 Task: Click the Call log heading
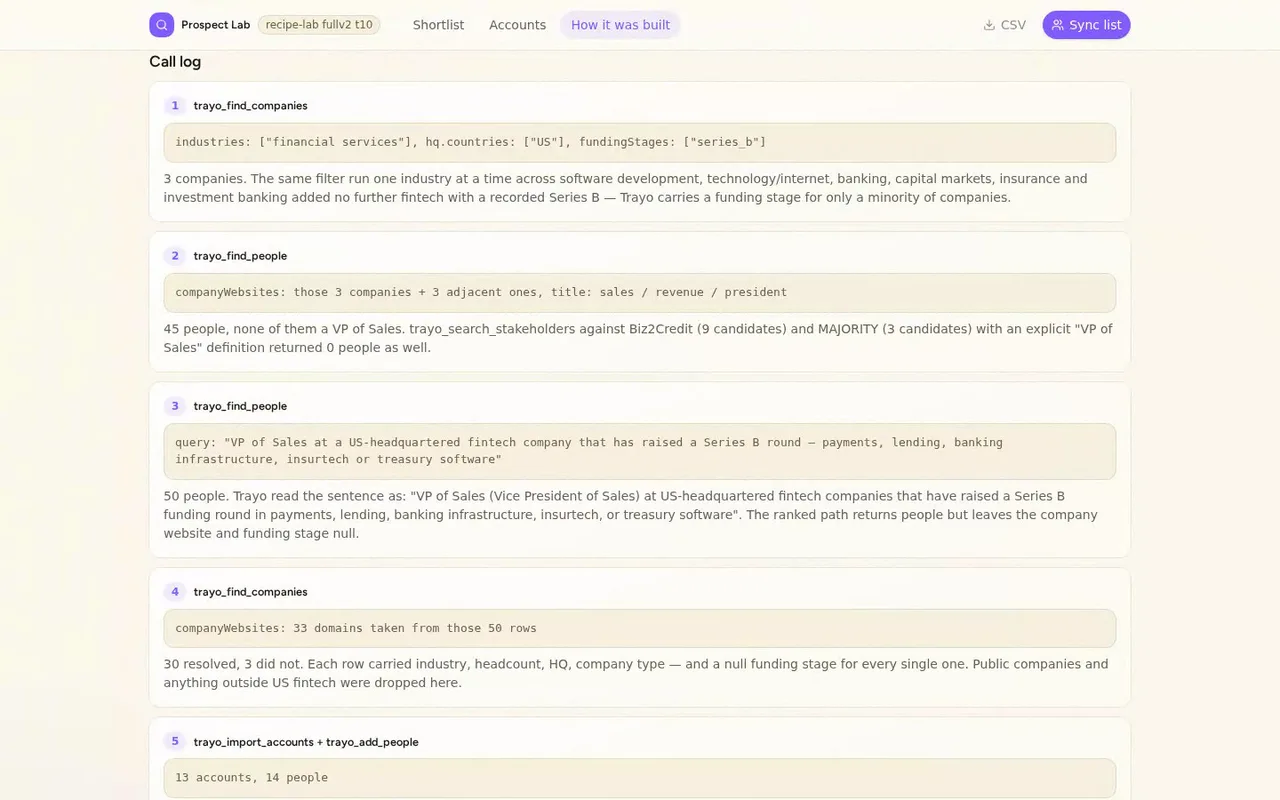tap(175, 62)
